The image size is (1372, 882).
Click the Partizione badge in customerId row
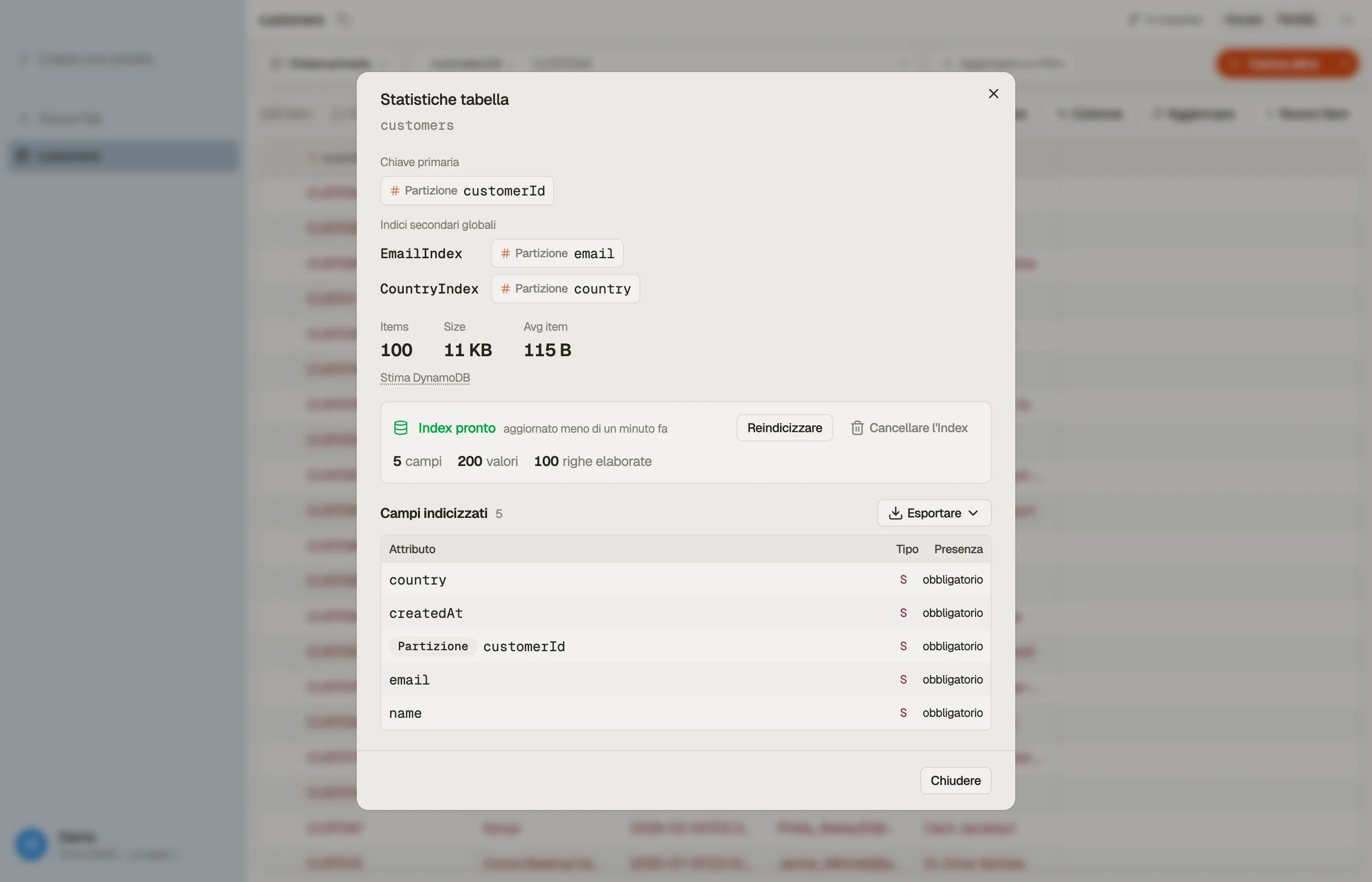tap(432, 646)
